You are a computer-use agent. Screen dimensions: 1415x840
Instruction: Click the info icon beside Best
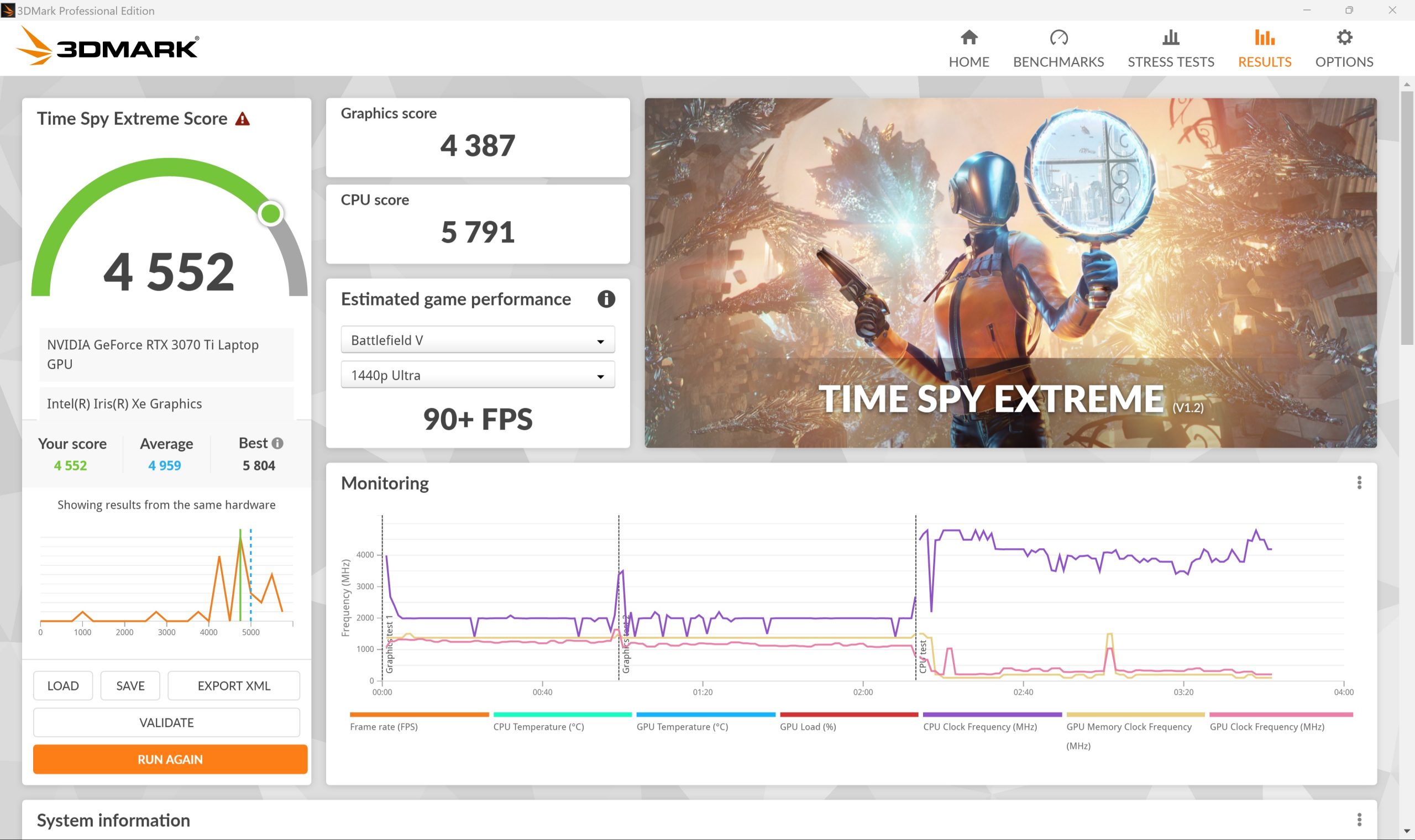point(277,443)
